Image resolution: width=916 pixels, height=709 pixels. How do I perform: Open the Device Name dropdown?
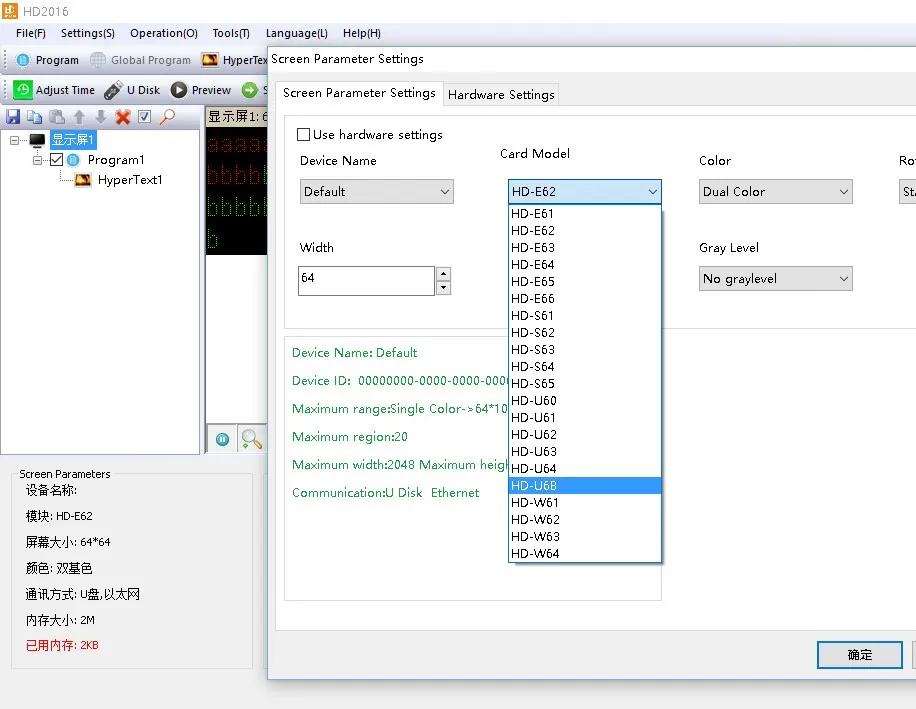(x=377, y=192)
